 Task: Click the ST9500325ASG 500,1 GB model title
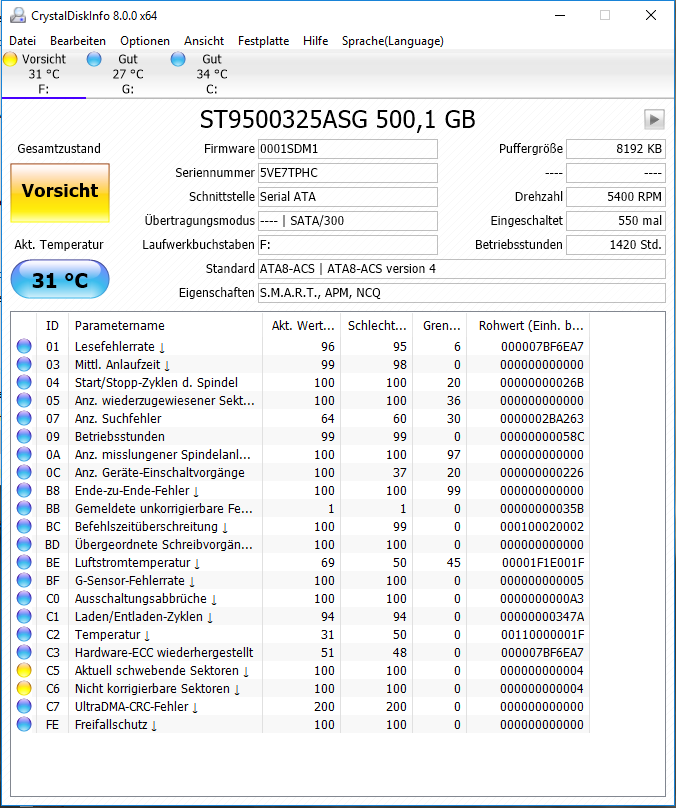click(337, 120)
